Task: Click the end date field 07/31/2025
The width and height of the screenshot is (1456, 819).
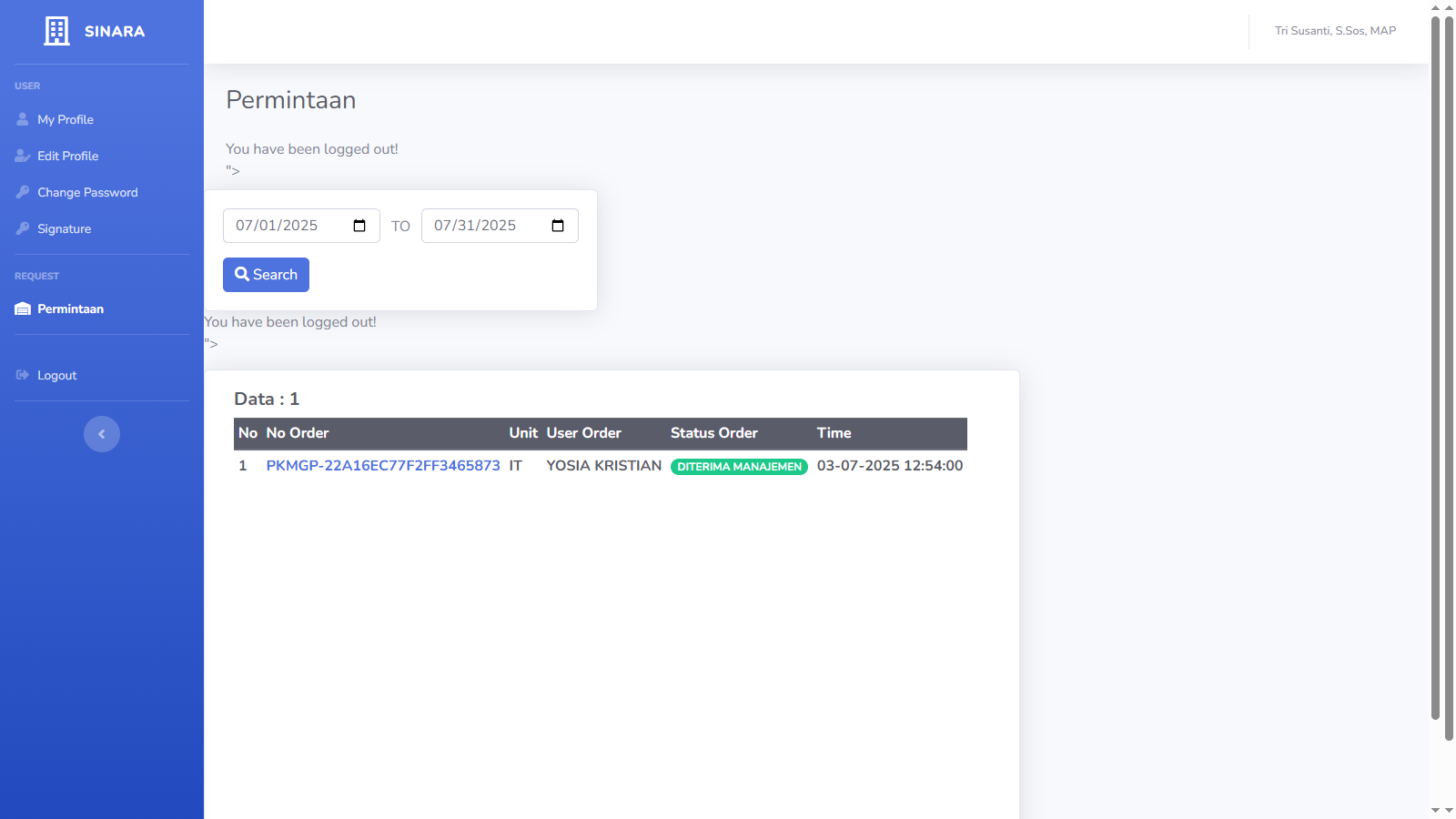Action: 475,226
